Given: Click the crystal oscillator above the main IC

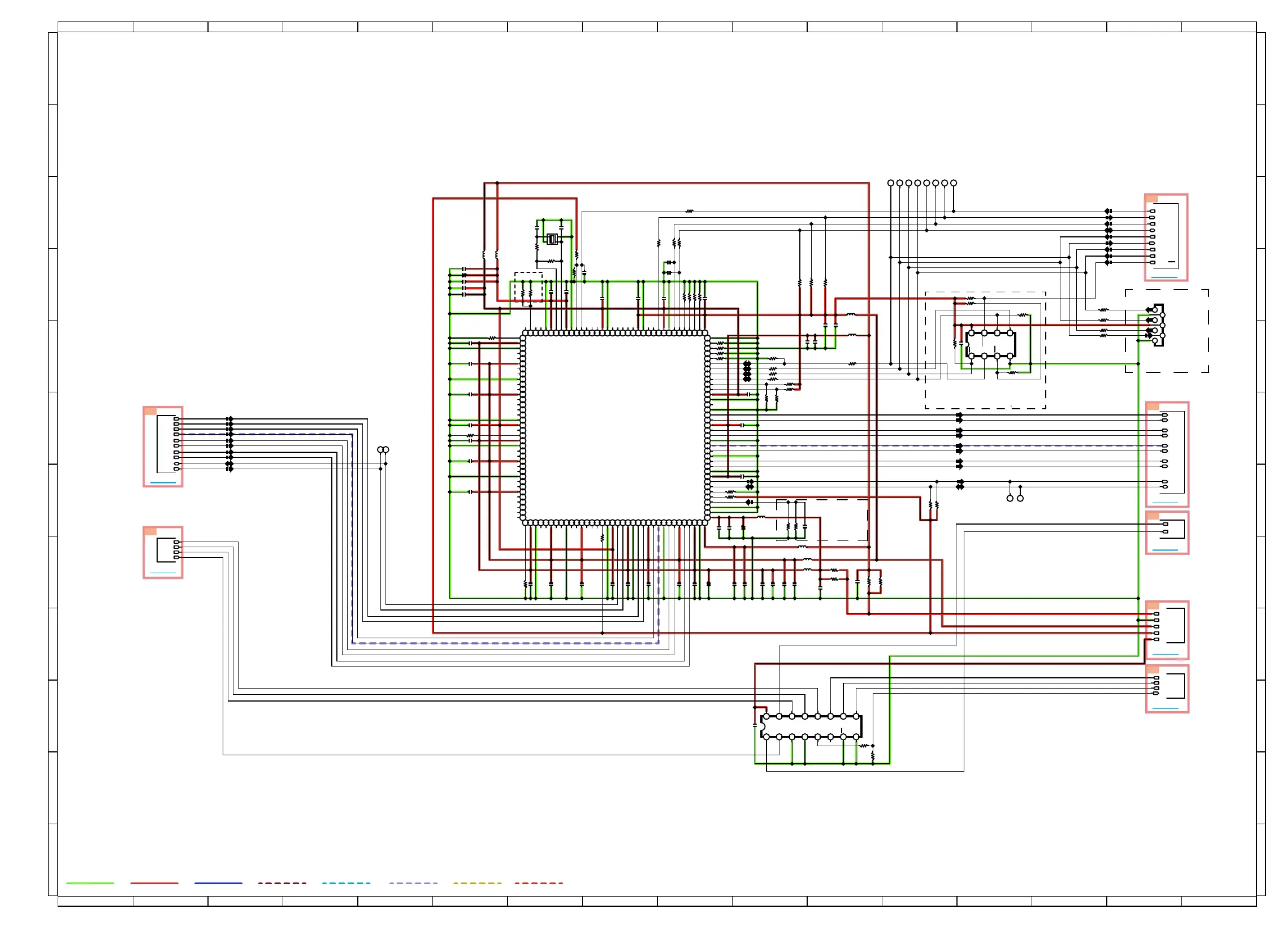Looking at the screenshot, I should (x=552, y=239).
